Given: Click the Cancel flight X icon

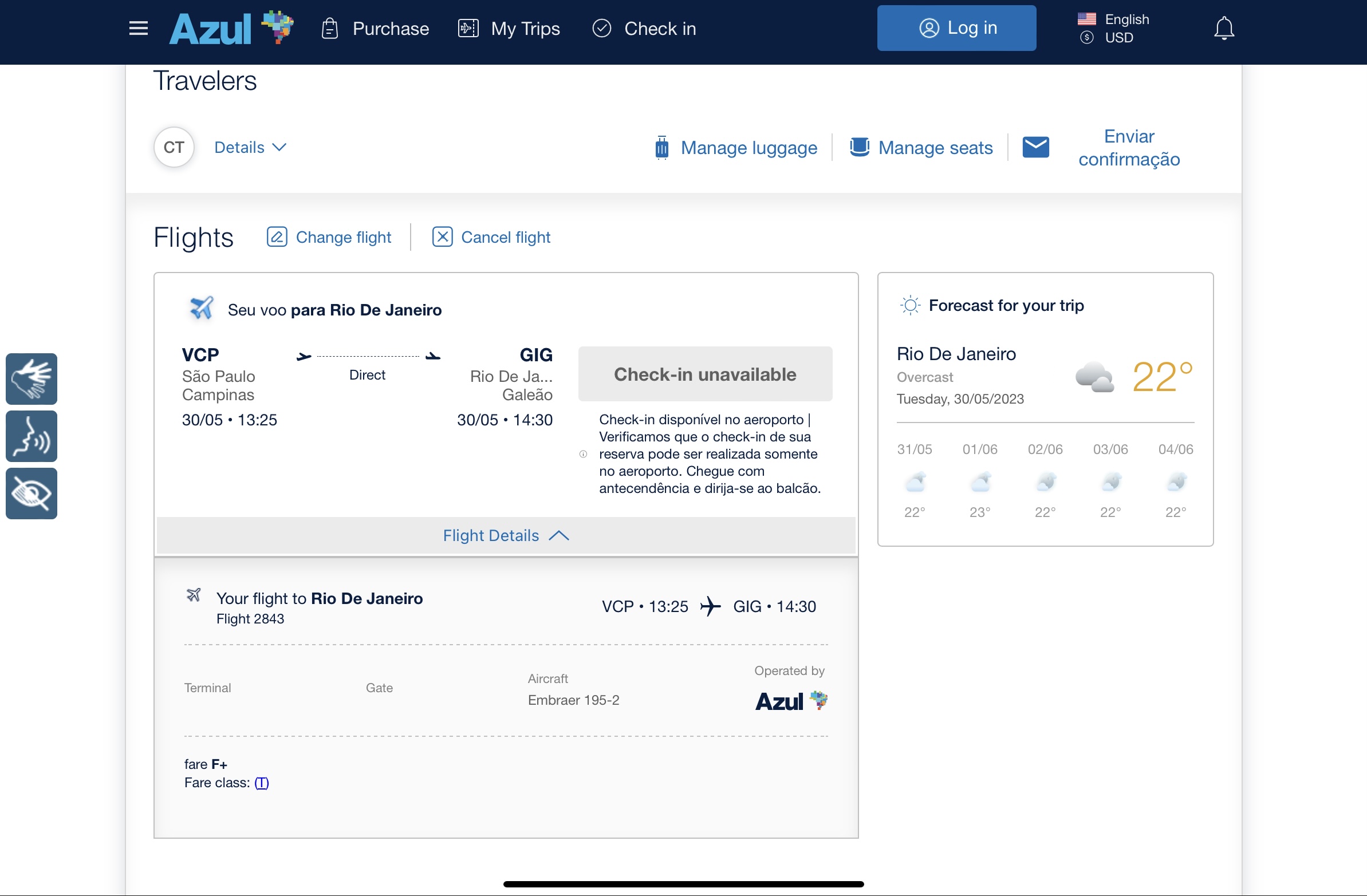Looking at the screenshot, I should tap(442, 236).
